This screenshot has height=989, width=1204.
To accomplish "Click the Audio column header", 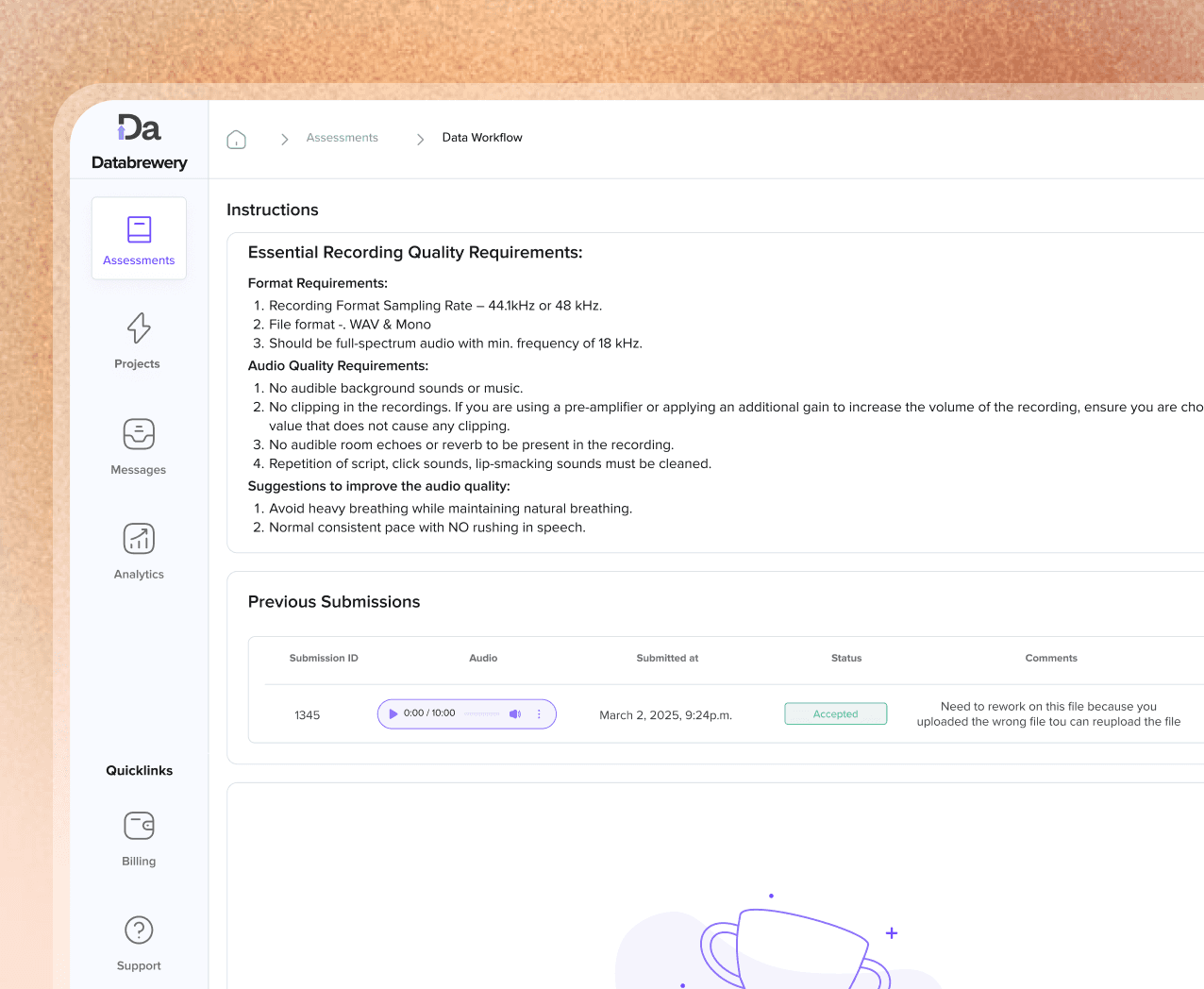I will coord(483,659).
